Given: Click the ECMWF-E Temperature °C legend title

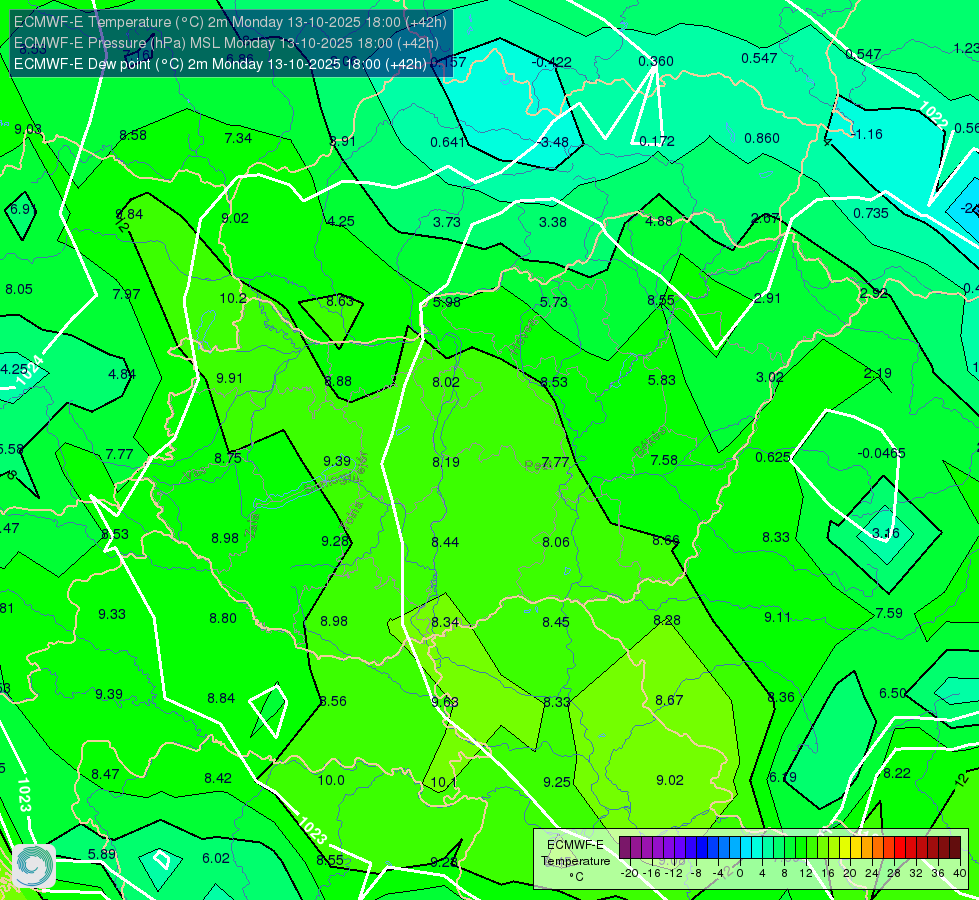Looking at the screenshot, I should point(575,861).
